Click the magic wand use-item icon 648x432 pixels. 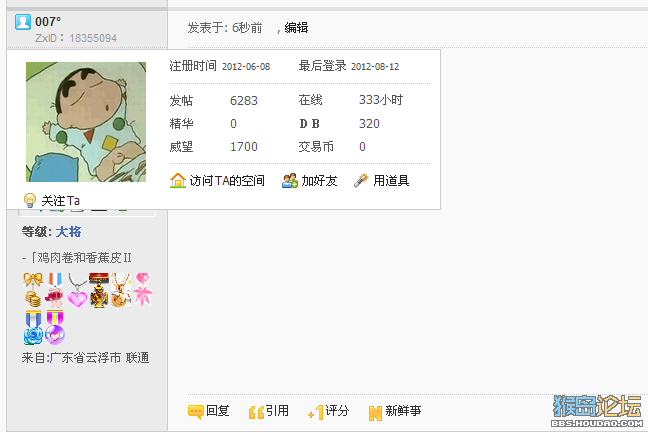tap(361, 181)
